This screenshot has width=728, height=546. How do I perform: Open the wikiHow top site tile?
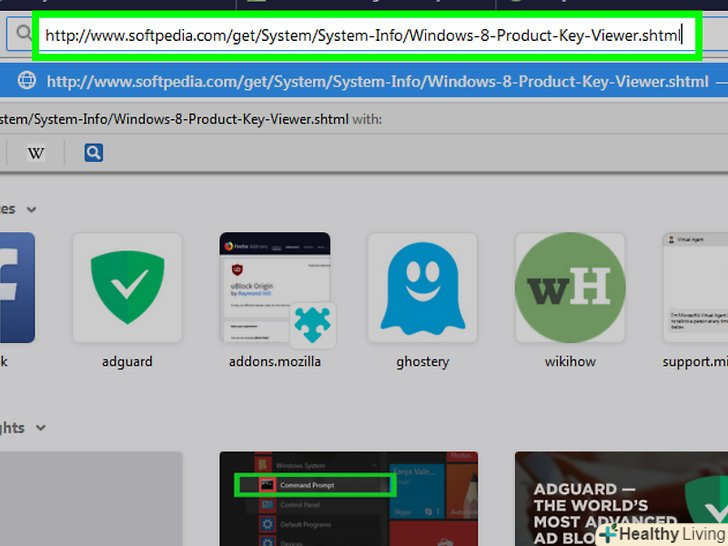570,288
